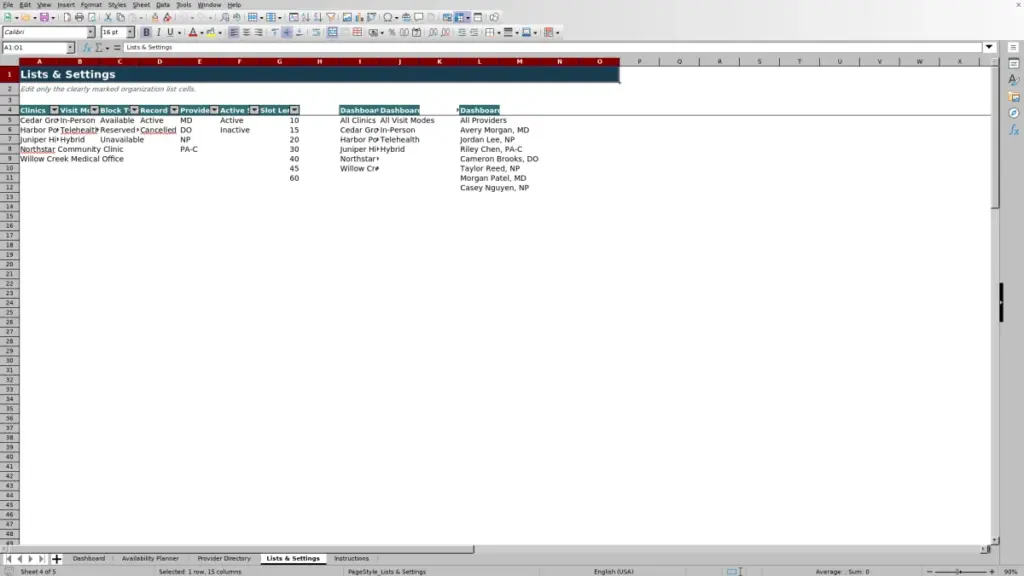Open the Data menu

click(x=163, y=5)
